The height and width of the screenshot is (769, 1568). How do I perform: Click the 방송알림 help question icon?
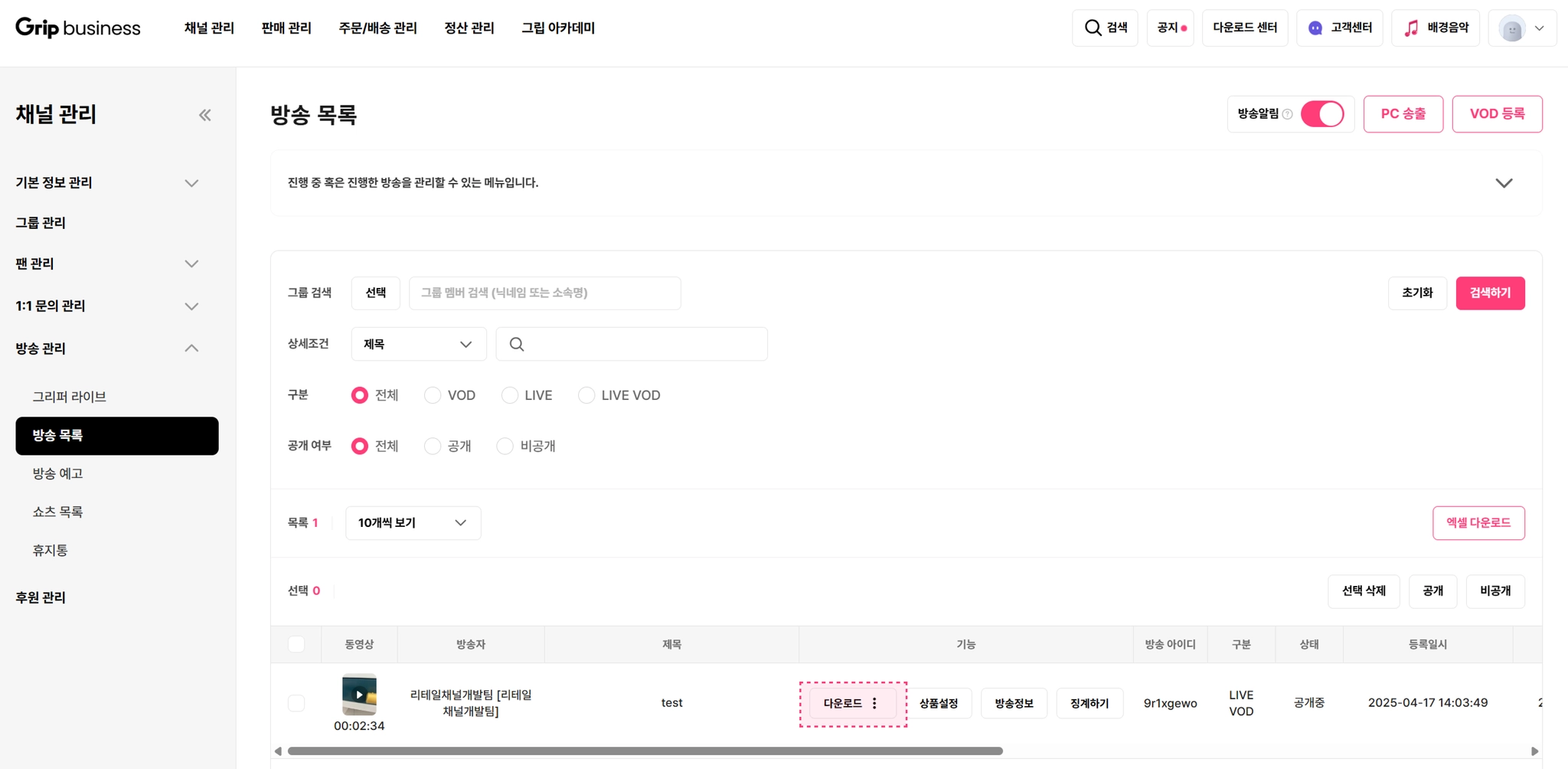[x=1288, y=114]
